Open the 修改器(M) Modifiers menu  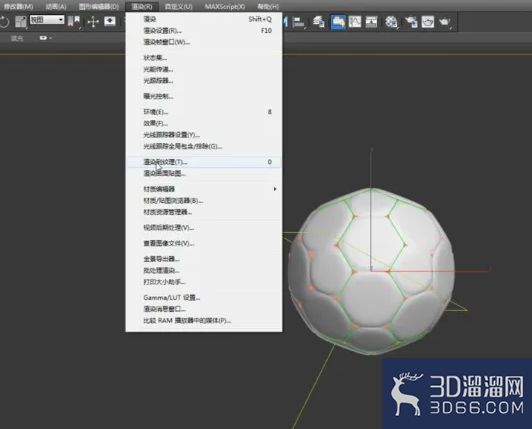(18, 6)
